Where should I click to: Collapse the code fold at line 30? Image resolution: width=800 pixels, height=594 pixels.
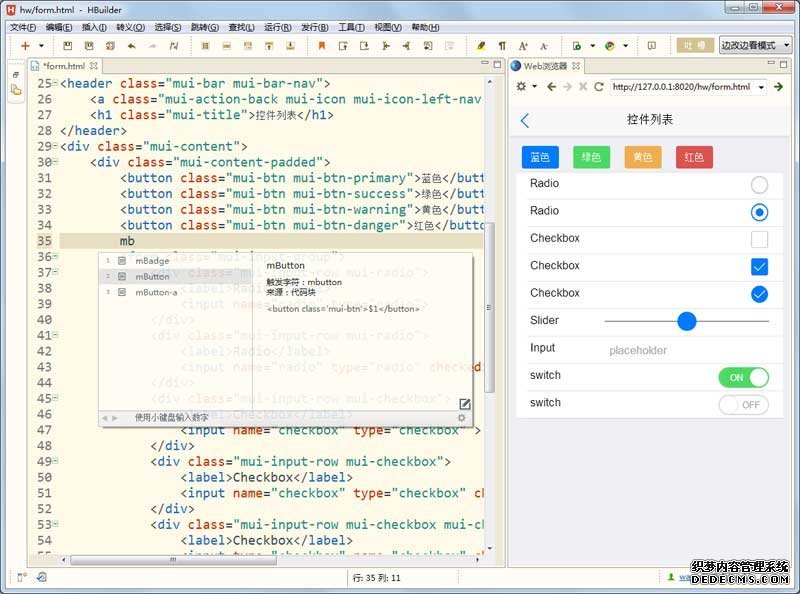pyautogui.click(x=54, y=162)
